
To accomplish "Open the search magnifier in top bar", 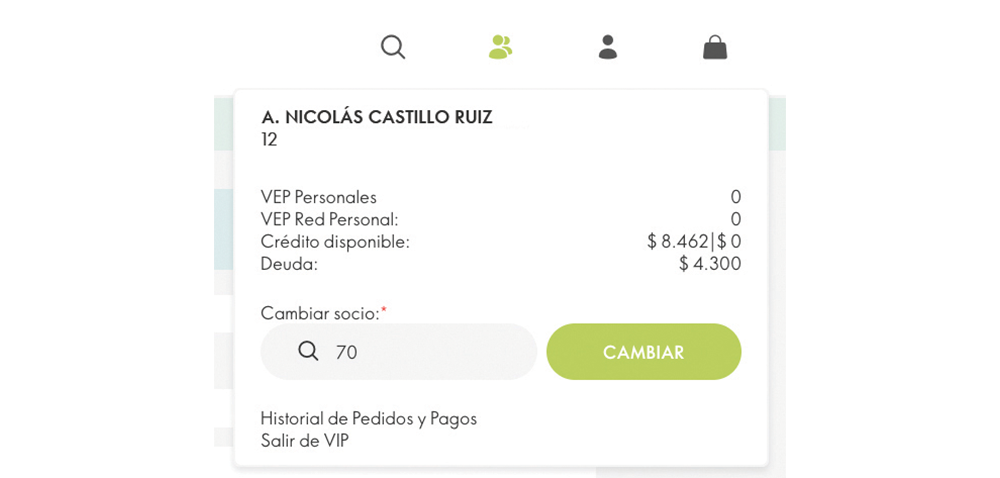I will pyautogui.click(x=393, y=47).
